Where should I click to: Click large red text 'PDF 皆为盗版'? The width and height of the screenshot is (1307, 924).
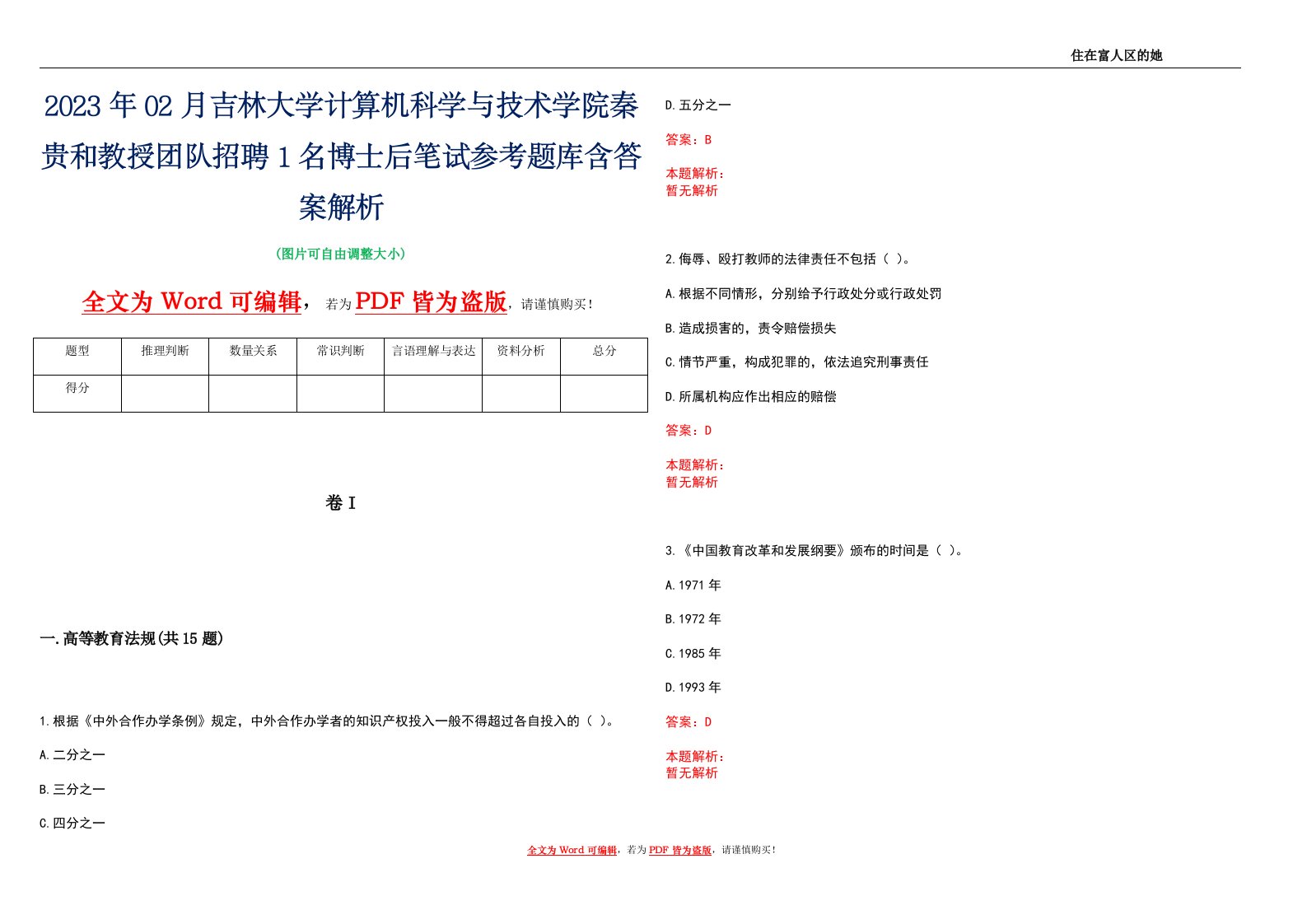[431, 301]
